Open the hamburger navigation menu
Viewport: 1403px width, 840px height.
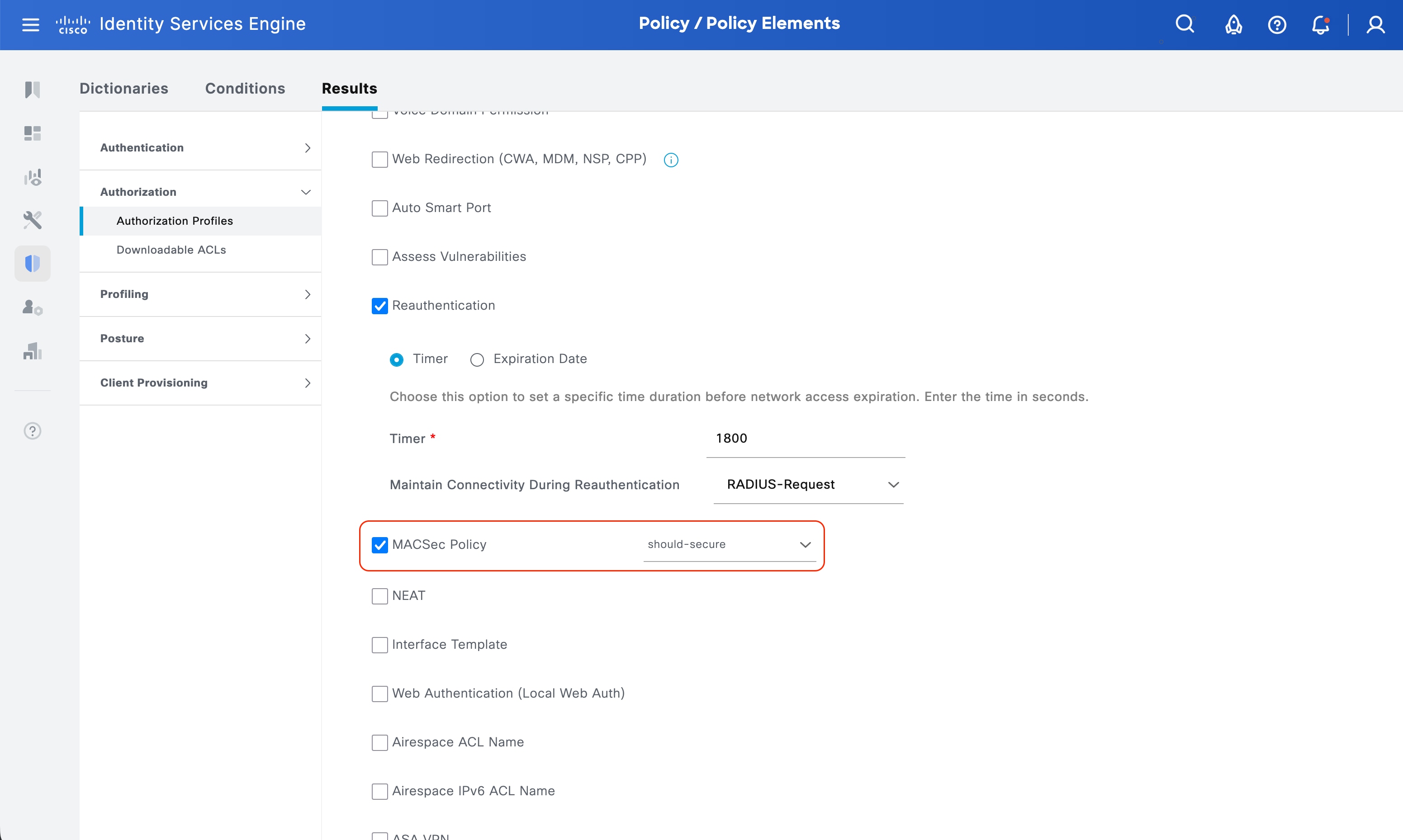[31, 24]
